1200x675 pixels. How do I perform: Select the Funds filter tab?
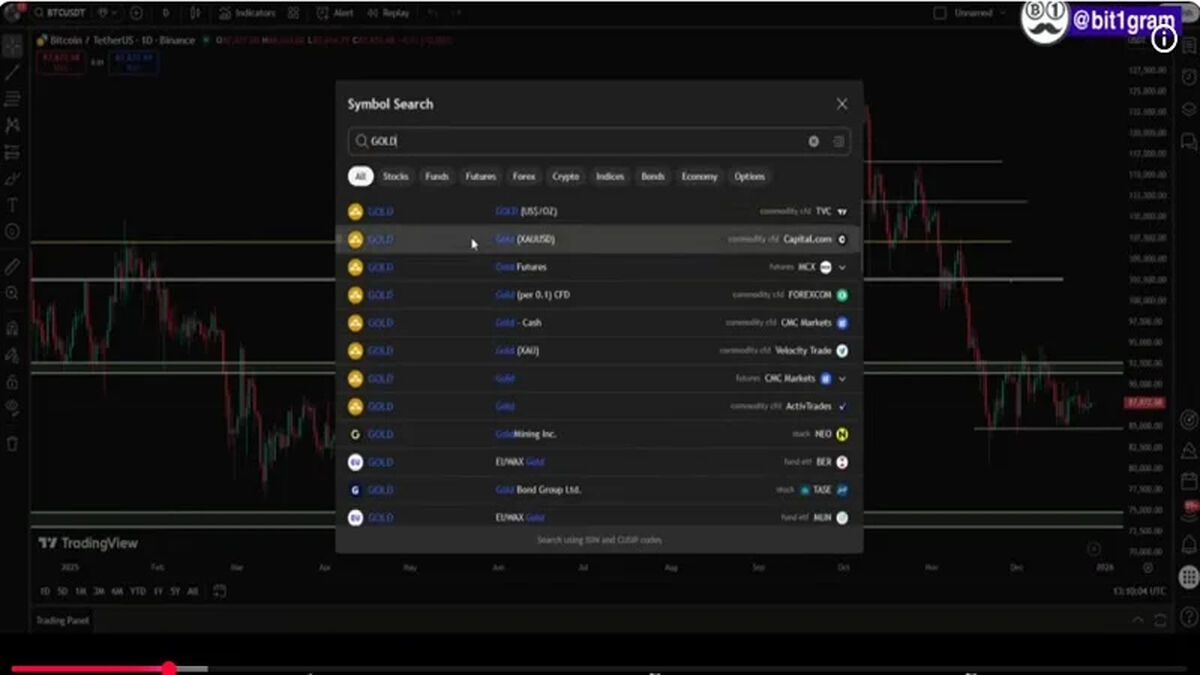tap(437, 176)
